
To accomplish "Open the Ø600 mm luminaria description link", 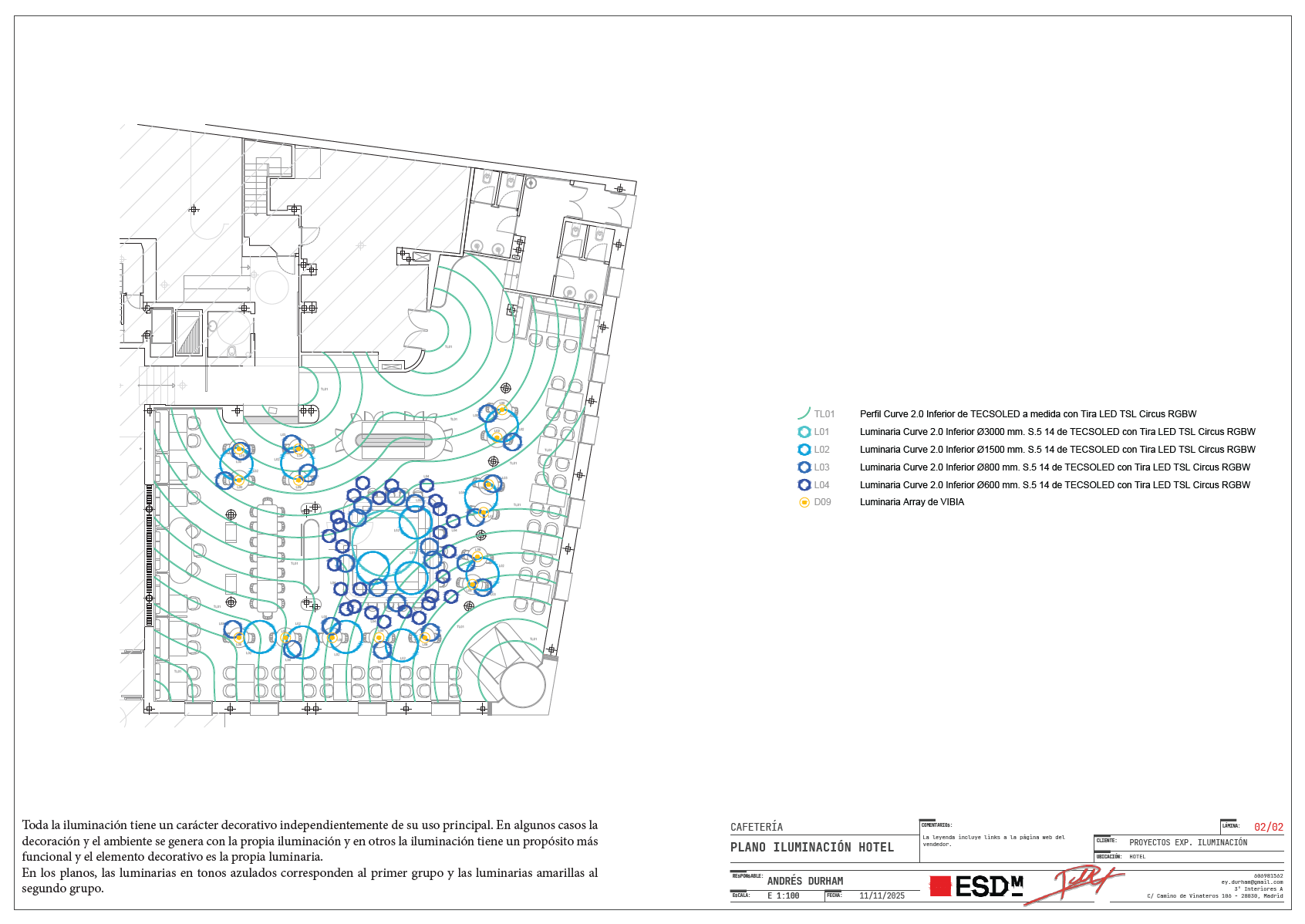I will (x=1055, y=485).
